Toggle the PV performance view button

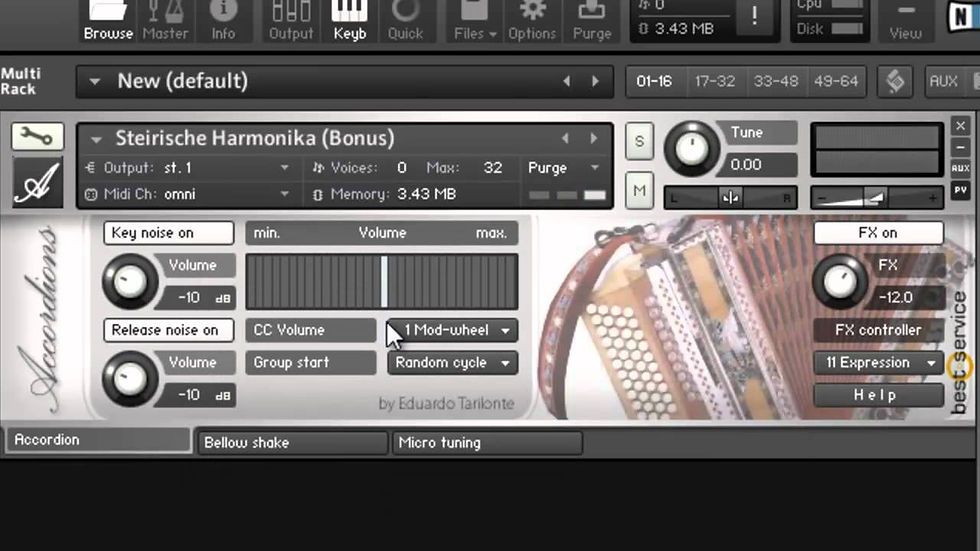click(x=961, y=190)
